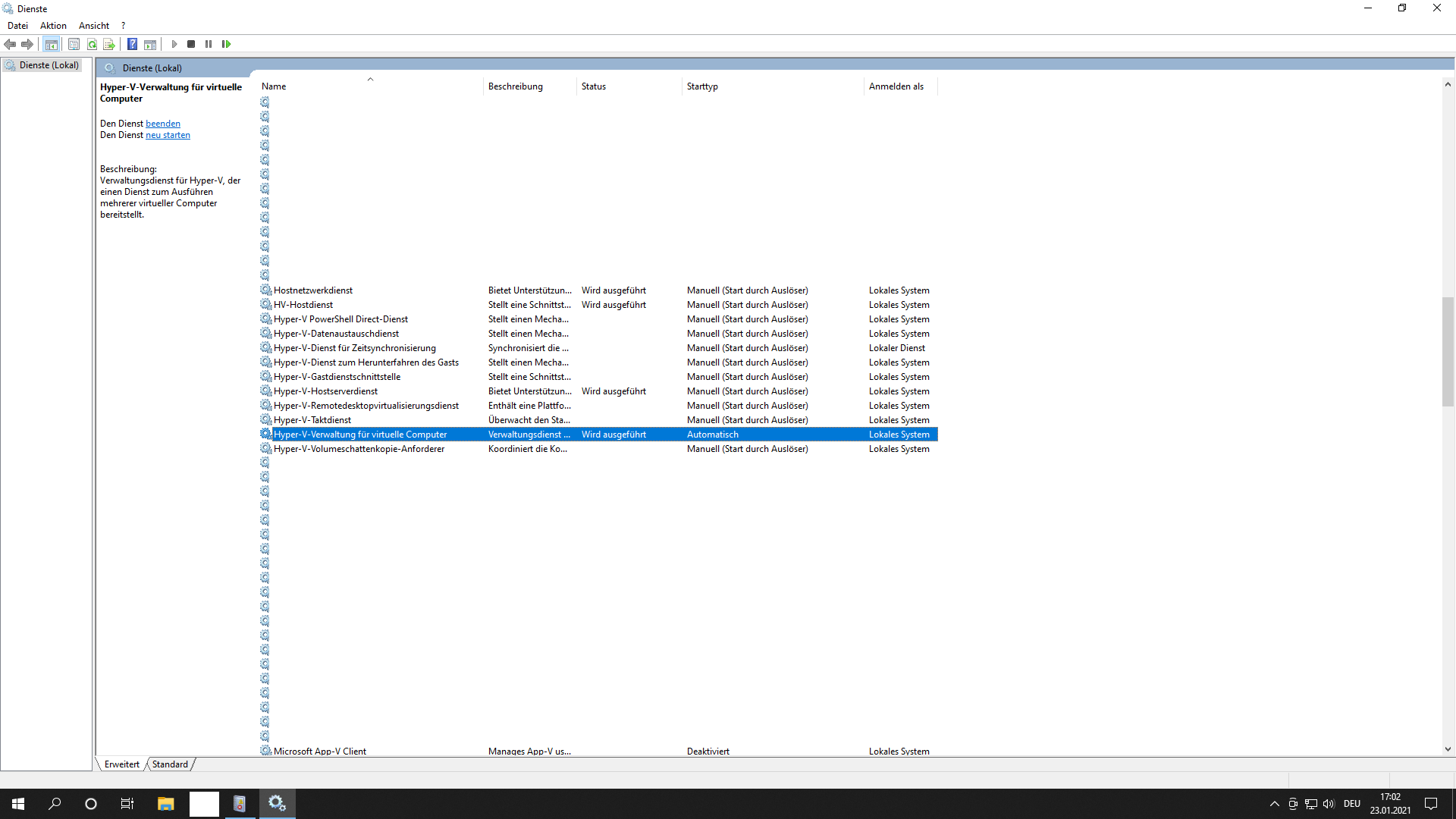Click the network tray icon

click(x=1311, y=804)
